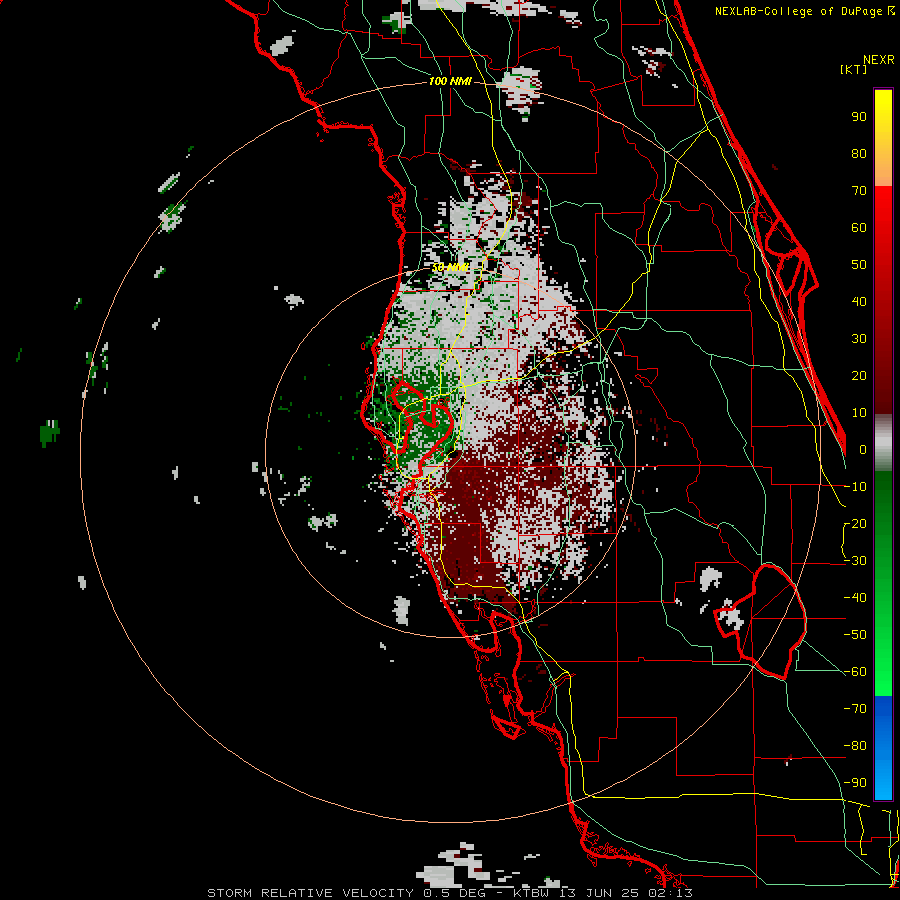Image resolution: width=900 pixels, height=900 pixels.
Task: Click the -40 scale value
Action: coord(855,598)
